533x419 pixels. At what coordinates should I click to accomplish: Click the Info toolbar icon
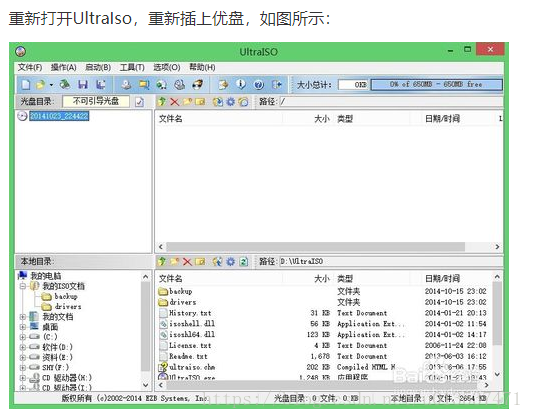coord(241,84)
